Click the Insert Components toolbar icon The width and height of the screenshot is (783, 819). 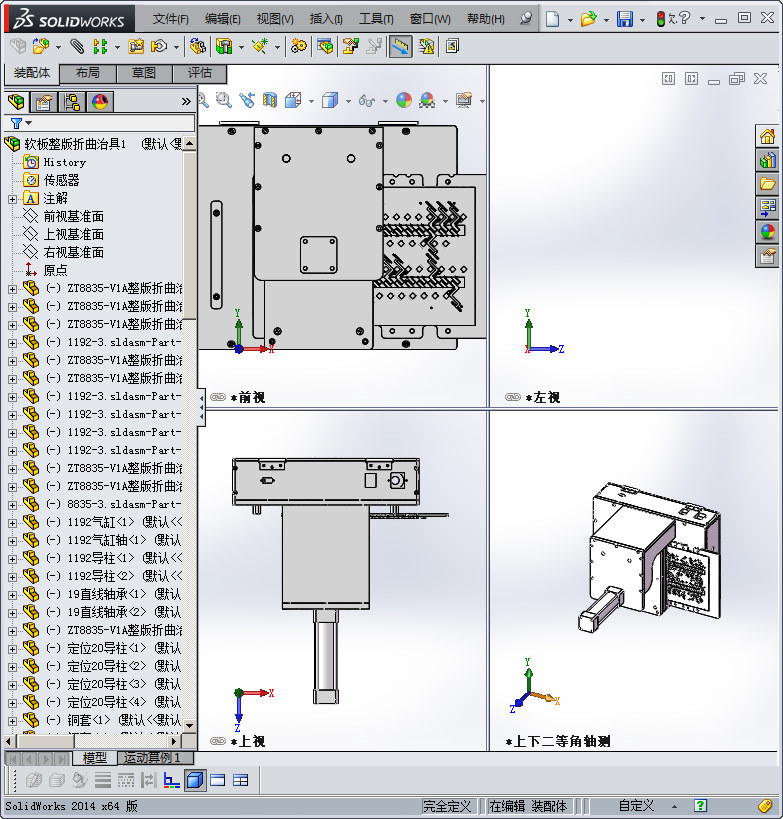tap(41, 46)
